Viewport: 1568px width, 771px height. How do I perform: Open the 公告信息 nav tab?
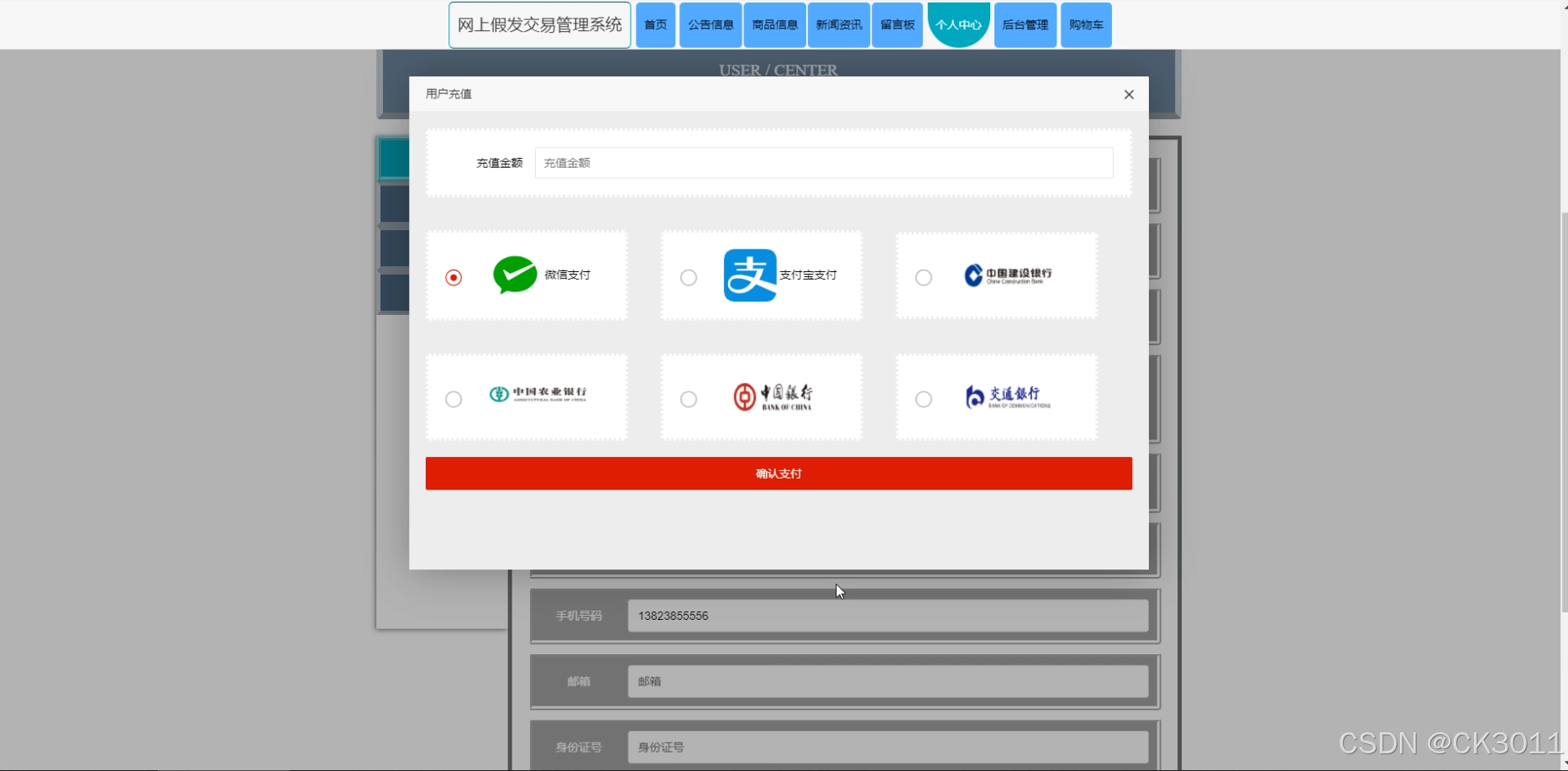point(711,25)
